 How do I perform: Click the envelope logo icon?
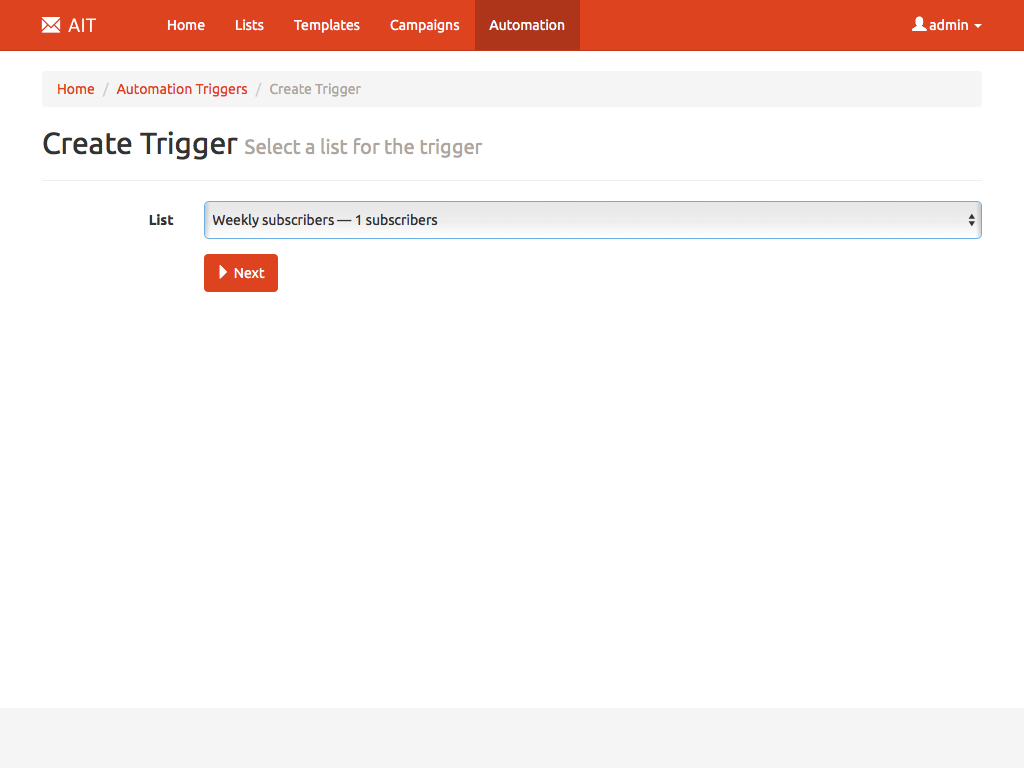pyautogui.click(x=51, y=25)
